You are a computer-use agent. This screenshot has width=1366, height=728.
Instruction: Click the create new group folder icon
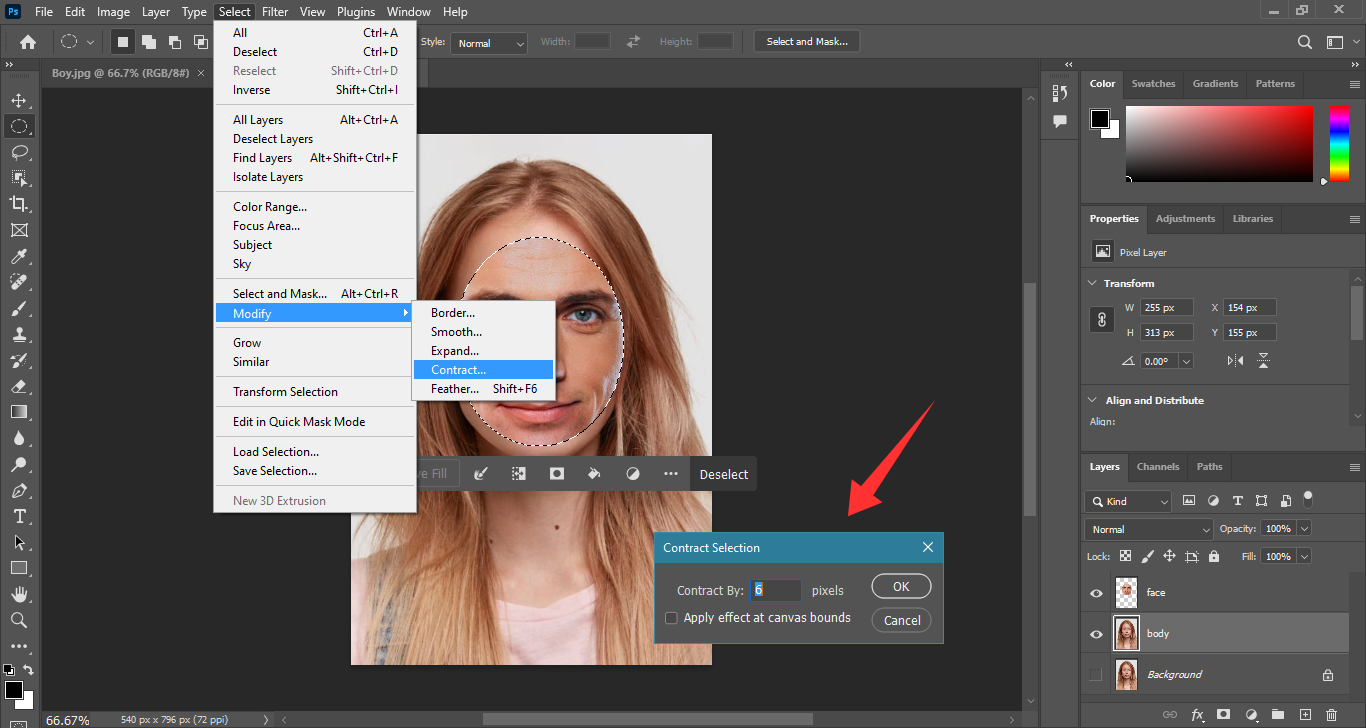click(x=1278, y=715)
